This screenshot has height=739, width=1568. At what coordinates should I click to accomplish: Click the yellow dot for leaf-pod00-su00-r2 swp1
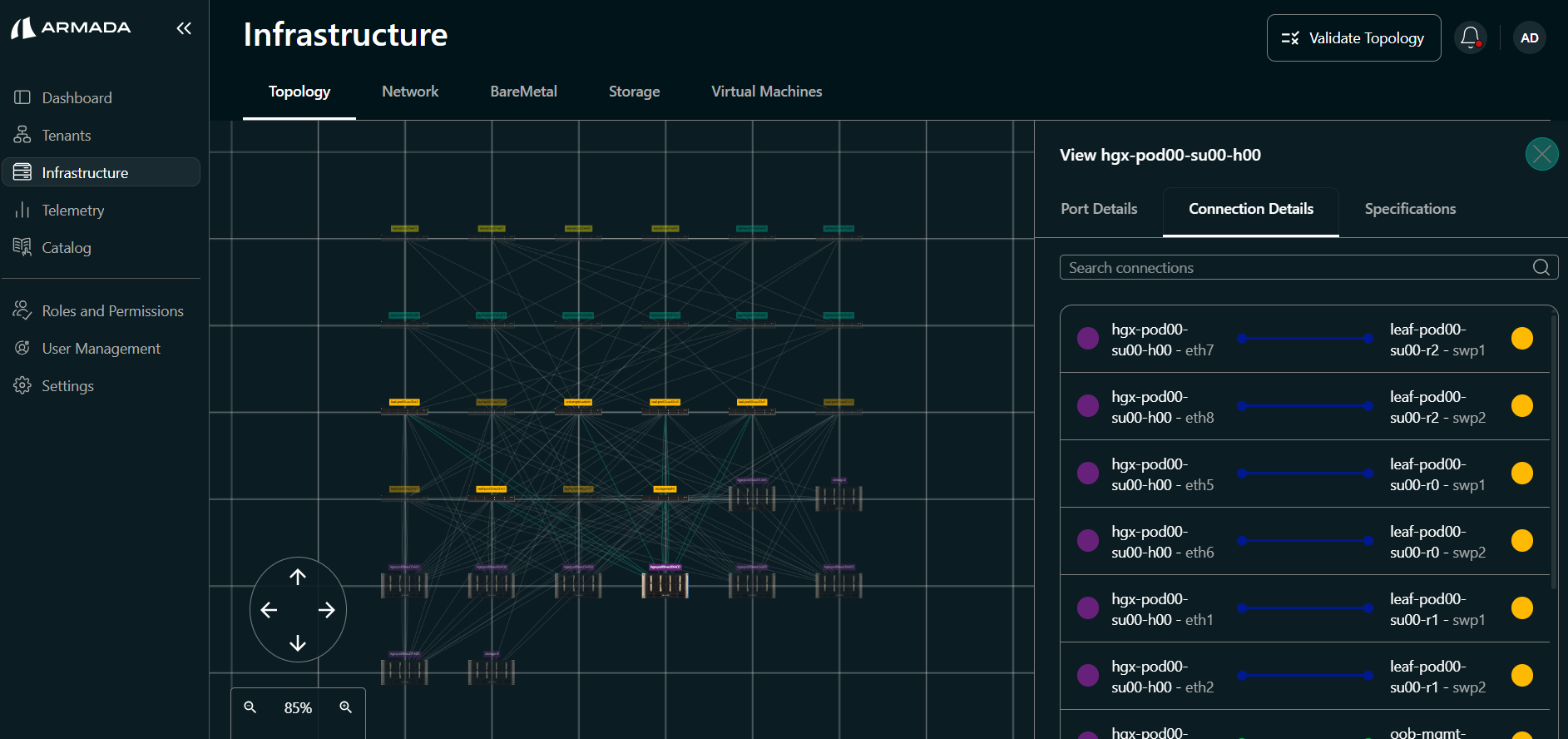point(1521,339)
